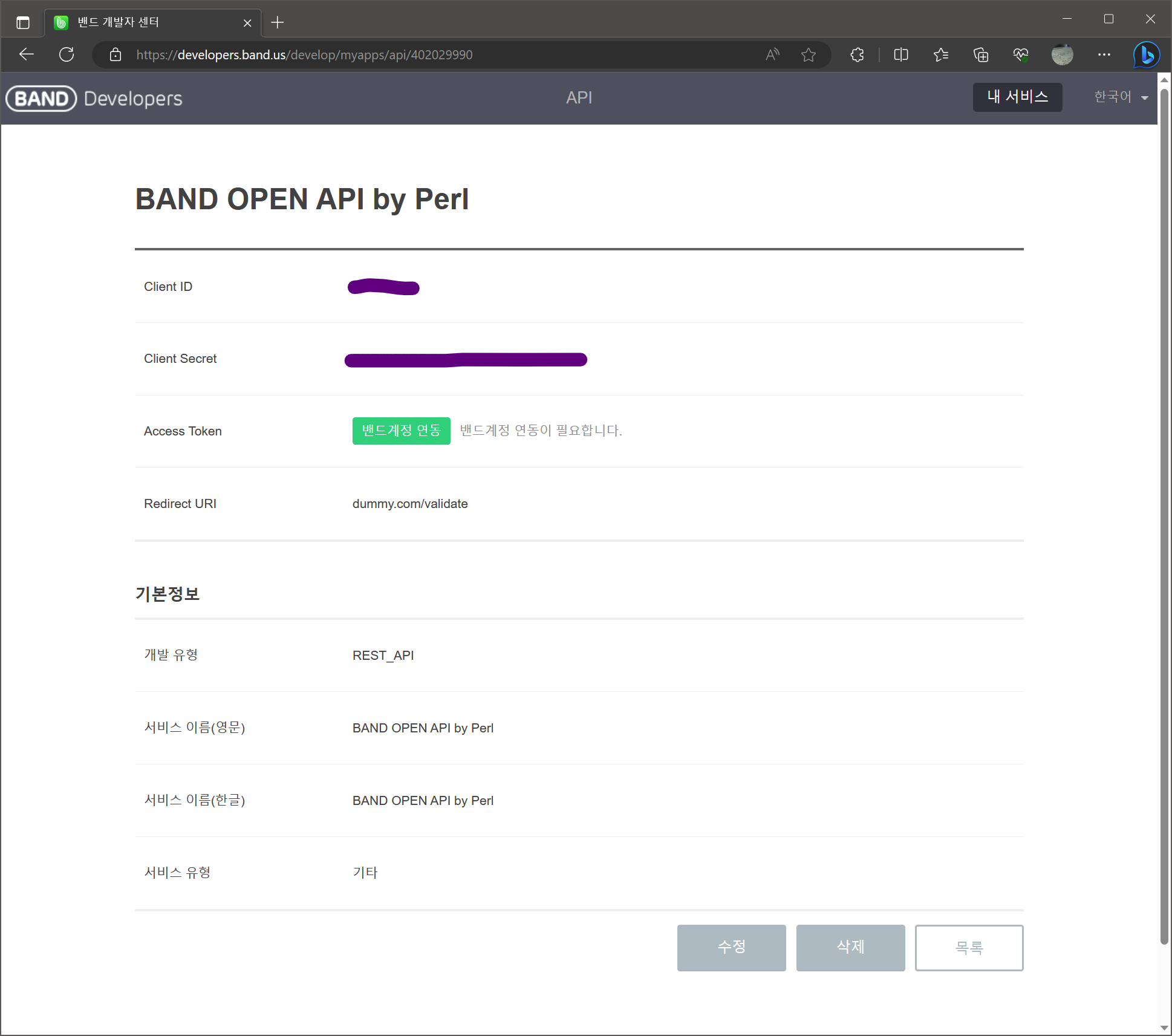
Task: Open the Read aloud icon in the address bar
Action: [772, 55]
